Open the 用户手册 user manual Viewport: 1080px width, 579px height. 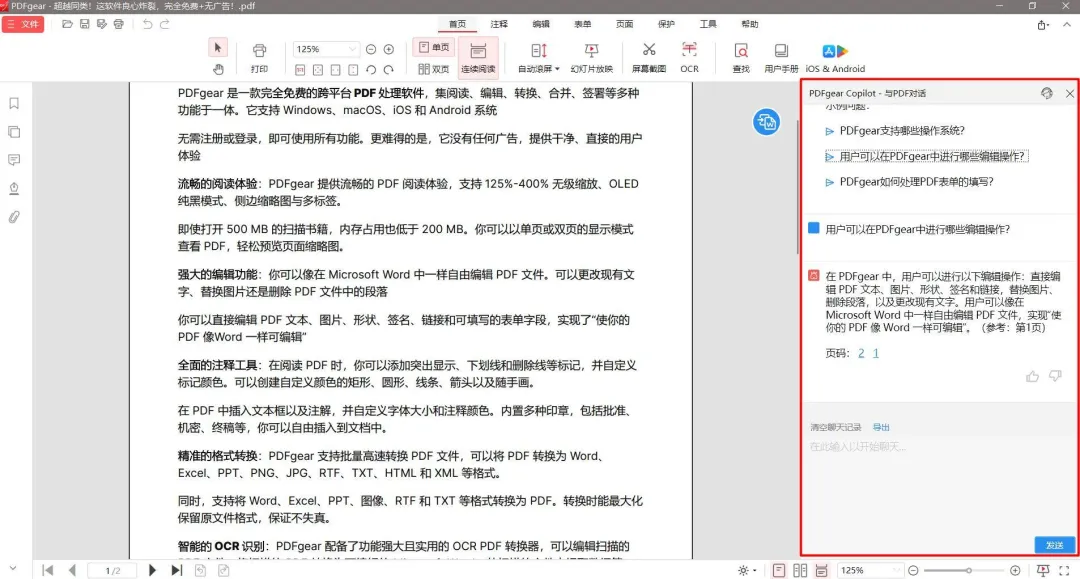pos(780,58)
